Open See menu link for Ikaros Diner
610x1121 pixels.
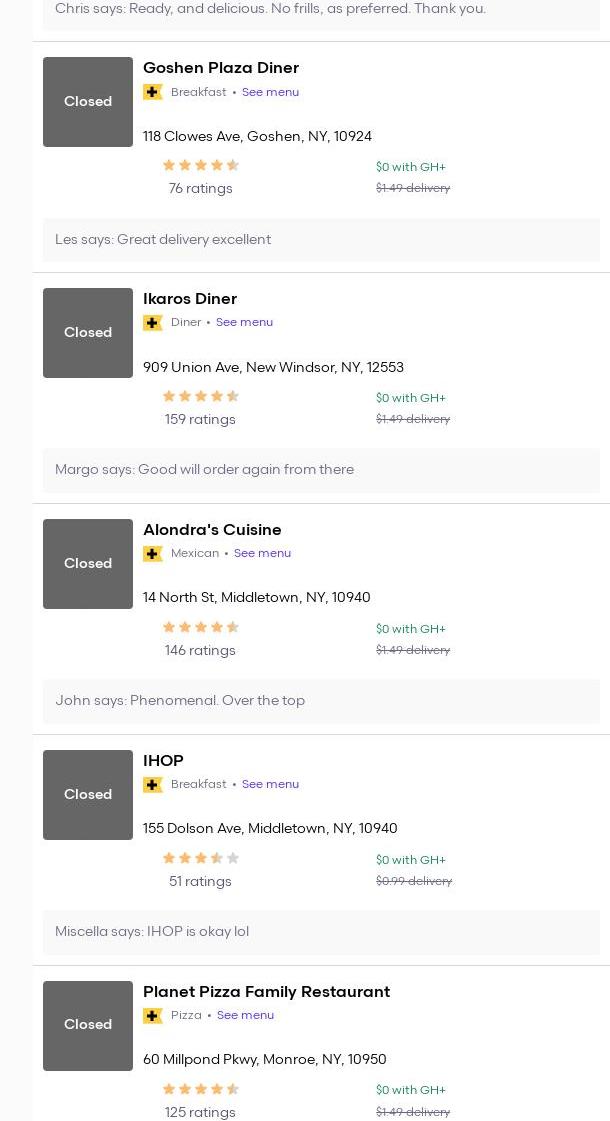click(x=244, y=323)
